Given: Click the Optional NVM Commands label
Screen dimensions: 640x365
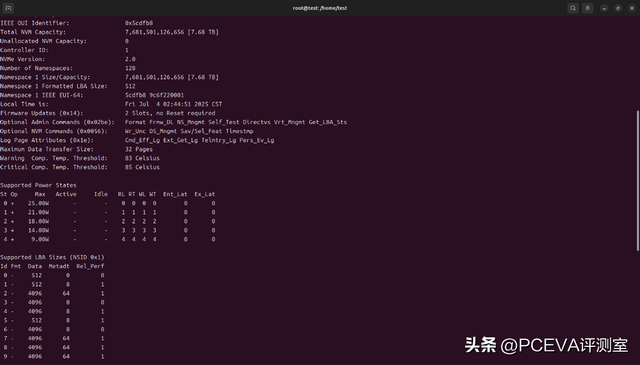Looking at the screenshot, I should tap(54, 131).
